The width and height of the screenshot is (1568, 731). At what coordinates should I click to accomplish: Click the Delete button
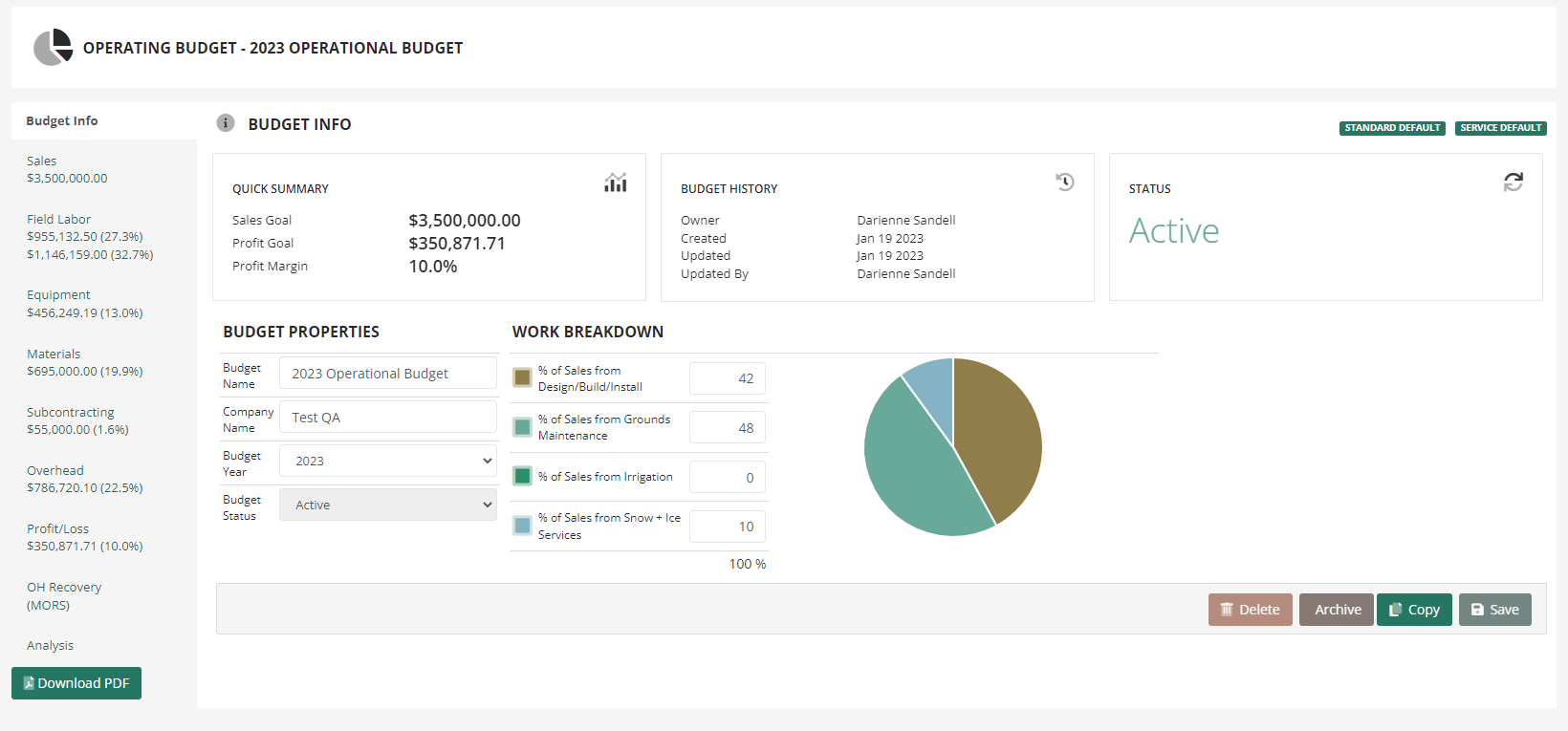(x=1251, y=610)
